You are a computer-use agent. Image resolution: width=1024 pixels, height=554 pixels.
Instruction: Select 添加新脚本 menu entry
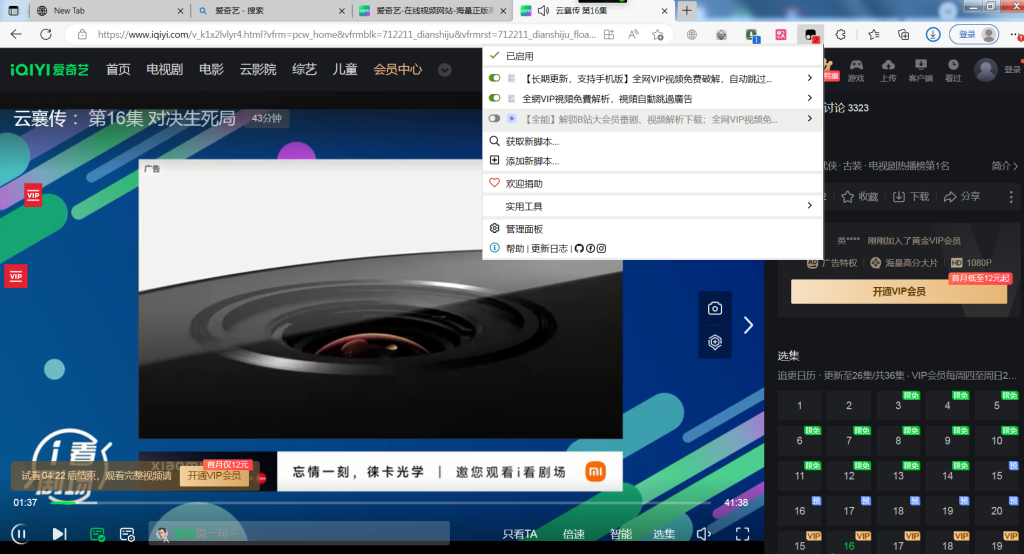click(x=532, y=161)
